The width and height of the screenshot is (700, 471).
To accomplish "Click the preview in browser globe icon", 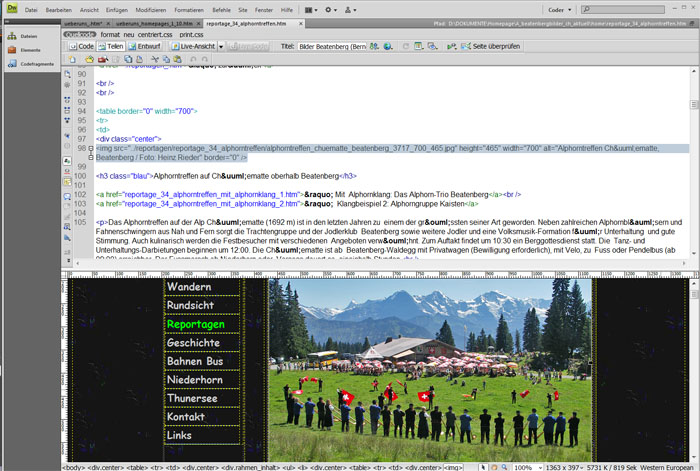I will tap(388, 46).
